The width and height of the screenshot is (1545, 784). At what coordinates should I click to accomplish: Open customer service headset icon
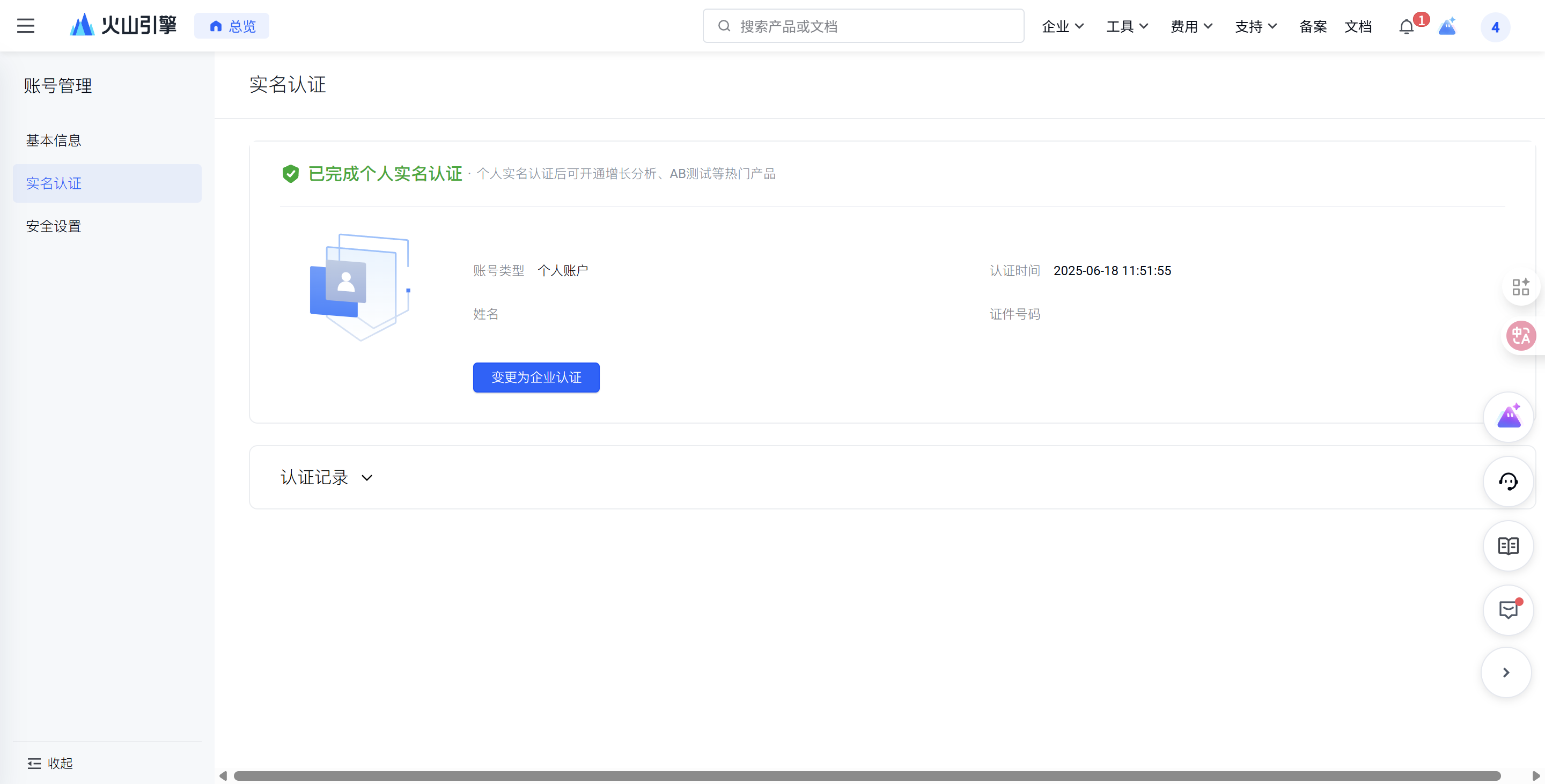[1508, 482]
